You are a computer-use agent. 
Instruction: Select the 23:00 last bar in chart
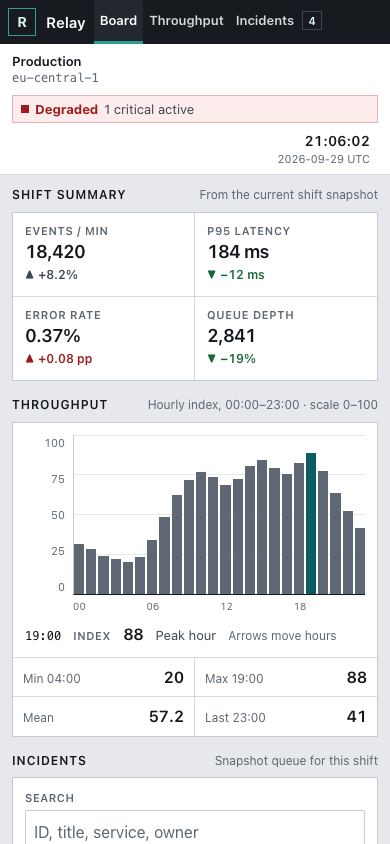[x=360, y=561]
